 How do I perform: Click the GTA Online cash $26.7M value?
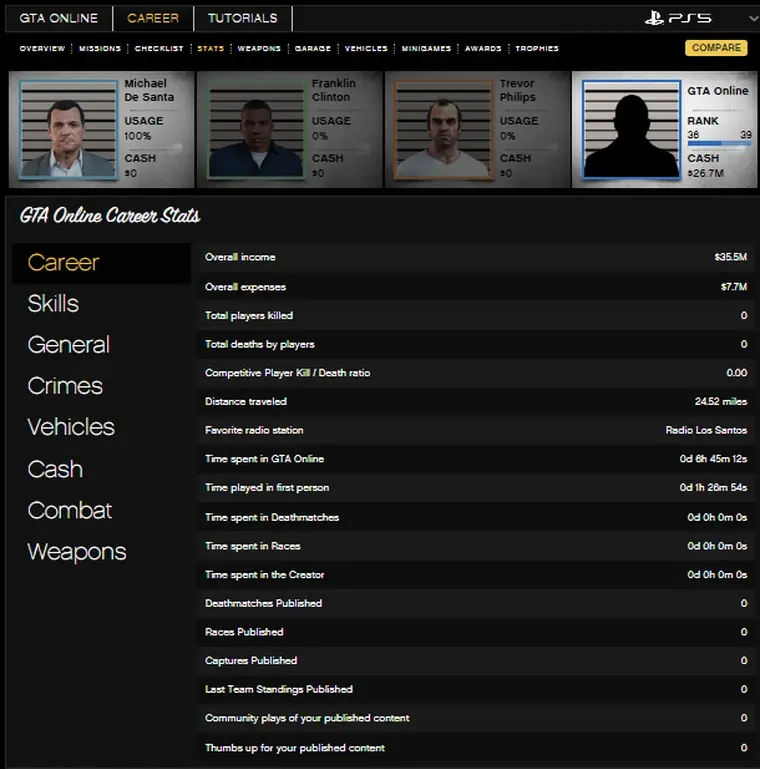tap(706, 173)
